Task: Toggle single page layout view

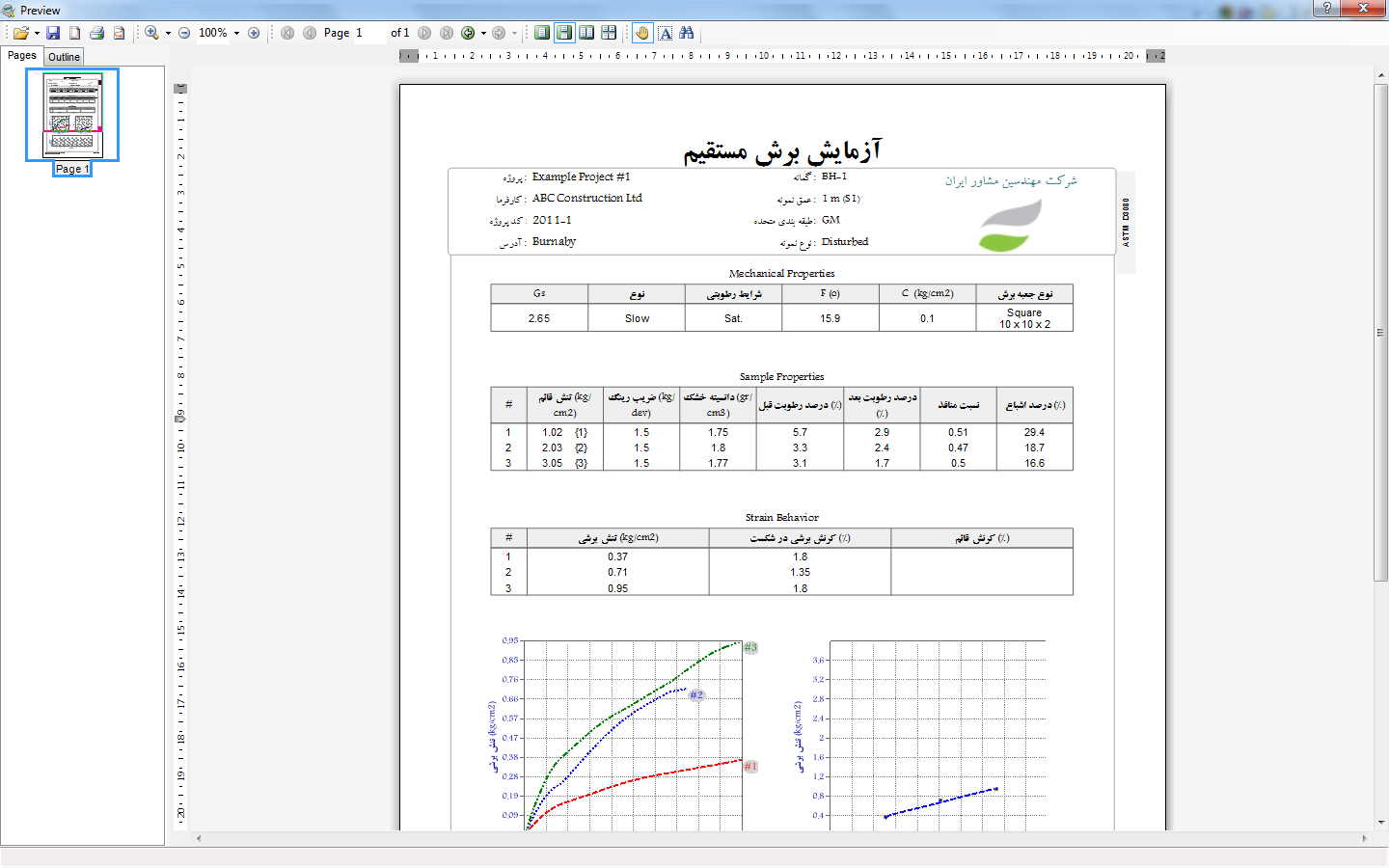Action: [542, 33]
